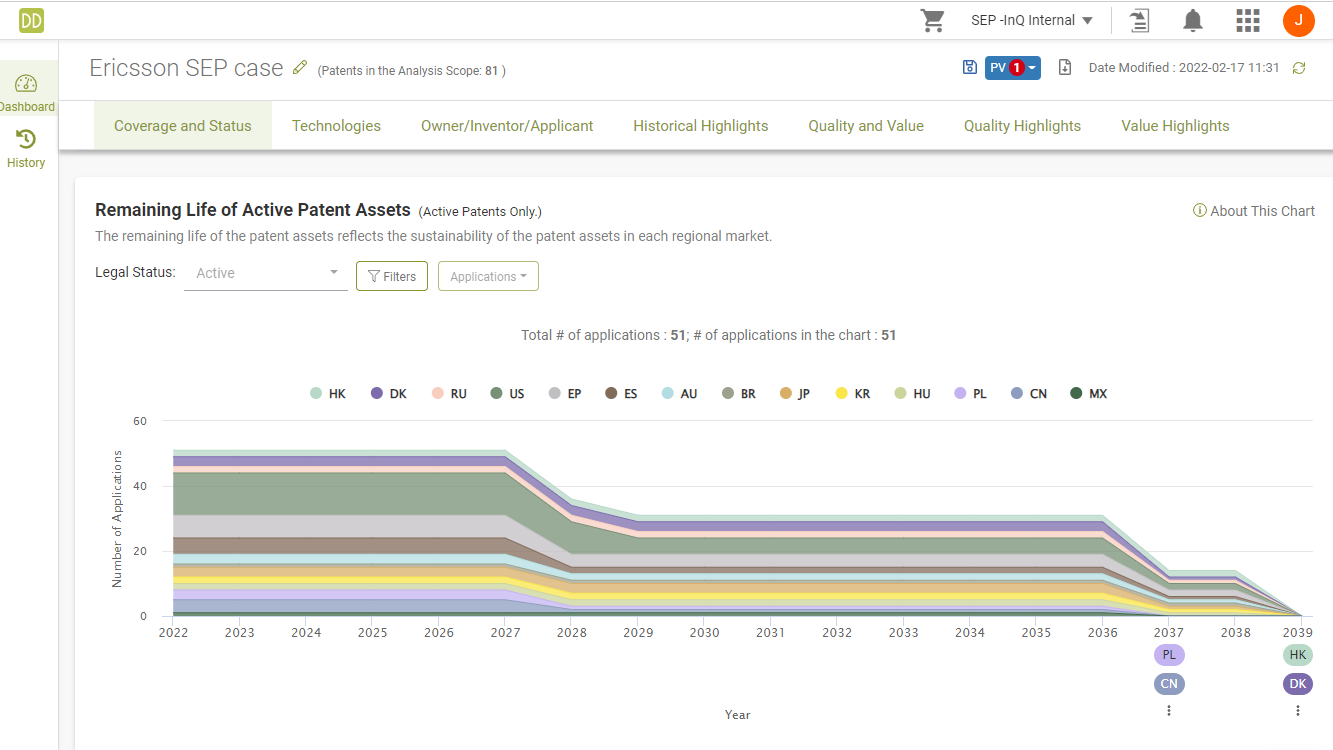Open Historical Highlights tab
This screenshot has width=1333, height=750.
click(701, 126)
